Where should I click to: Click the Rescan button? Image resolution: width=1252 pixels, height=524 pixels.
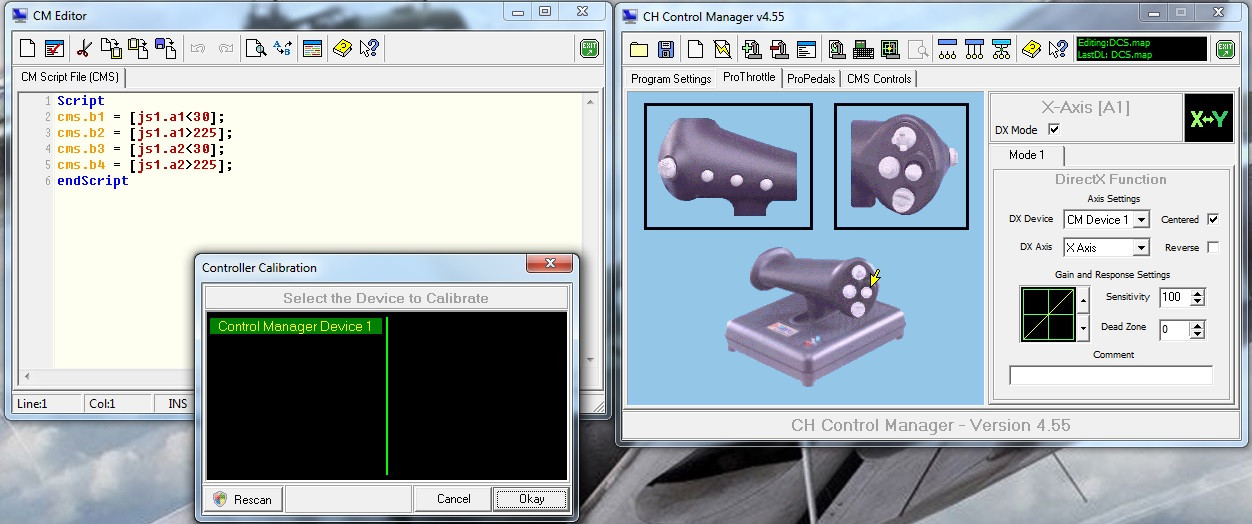click(x=245, y=499)
